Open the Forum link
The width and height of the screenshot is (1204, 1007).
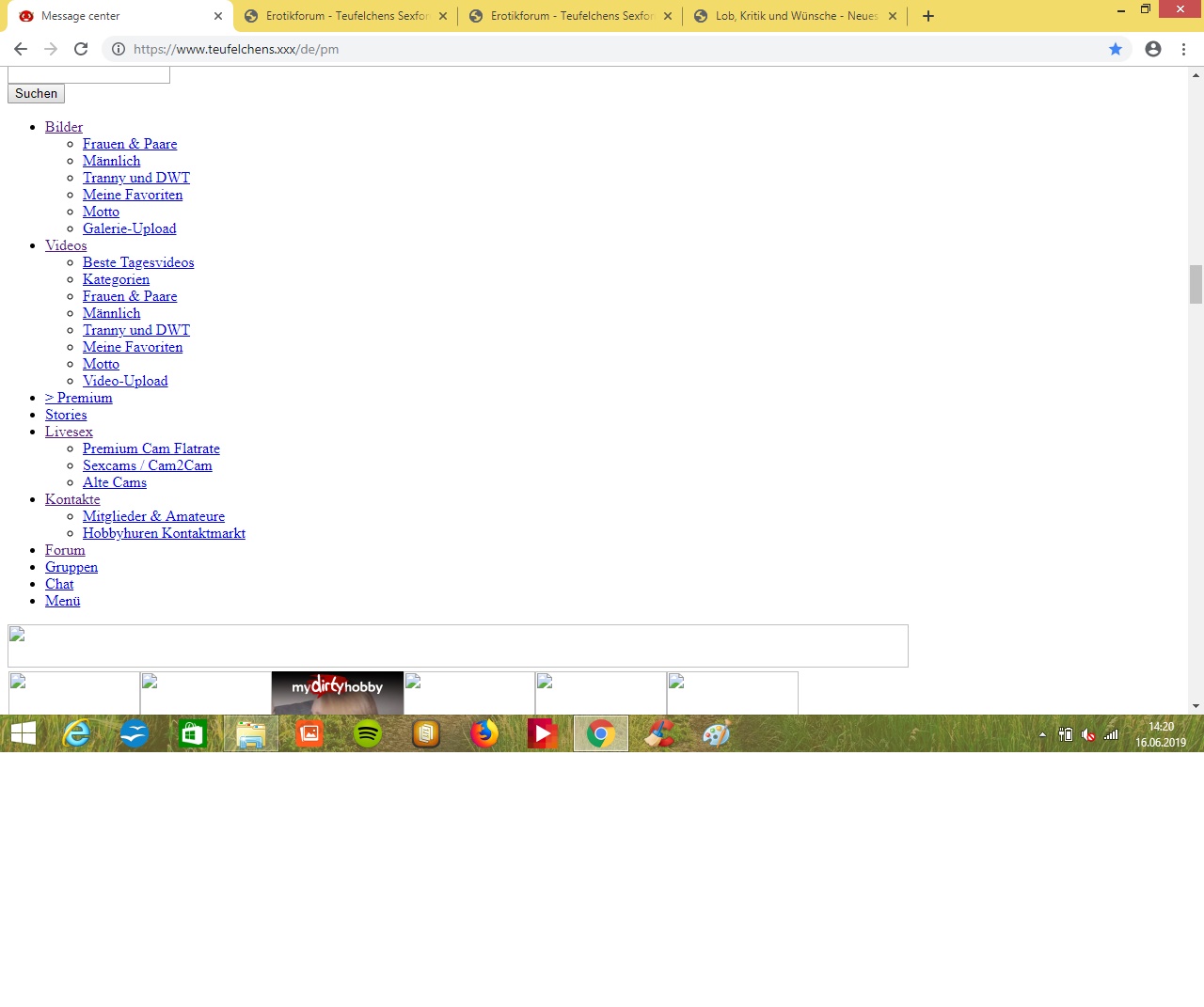pyautogui.click(x=65, y=550)
